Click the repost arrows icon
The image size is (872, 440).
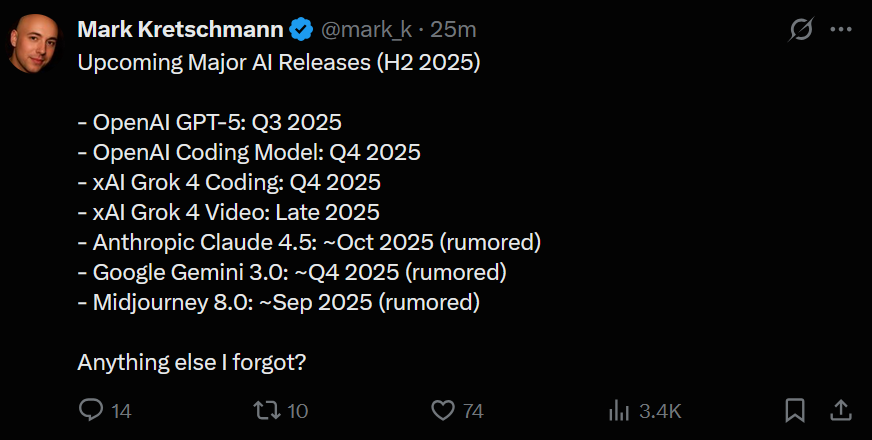tap(265, 410)
